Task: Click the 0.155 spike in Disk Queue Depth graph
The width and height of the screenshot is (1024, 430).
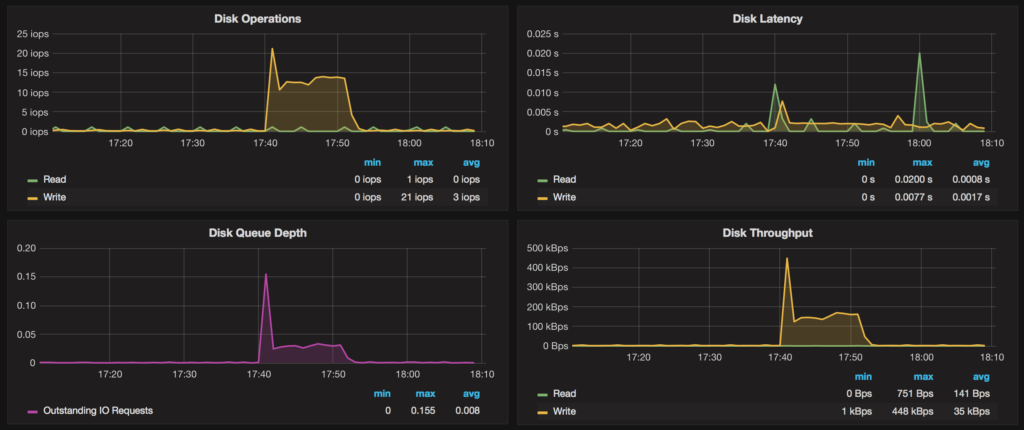Action: pos(266,274)
